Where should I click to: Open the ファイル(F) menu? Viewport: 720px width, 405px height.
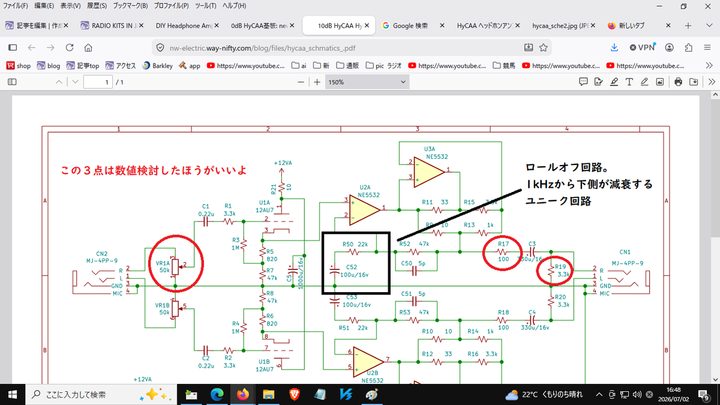coord(15,6)
